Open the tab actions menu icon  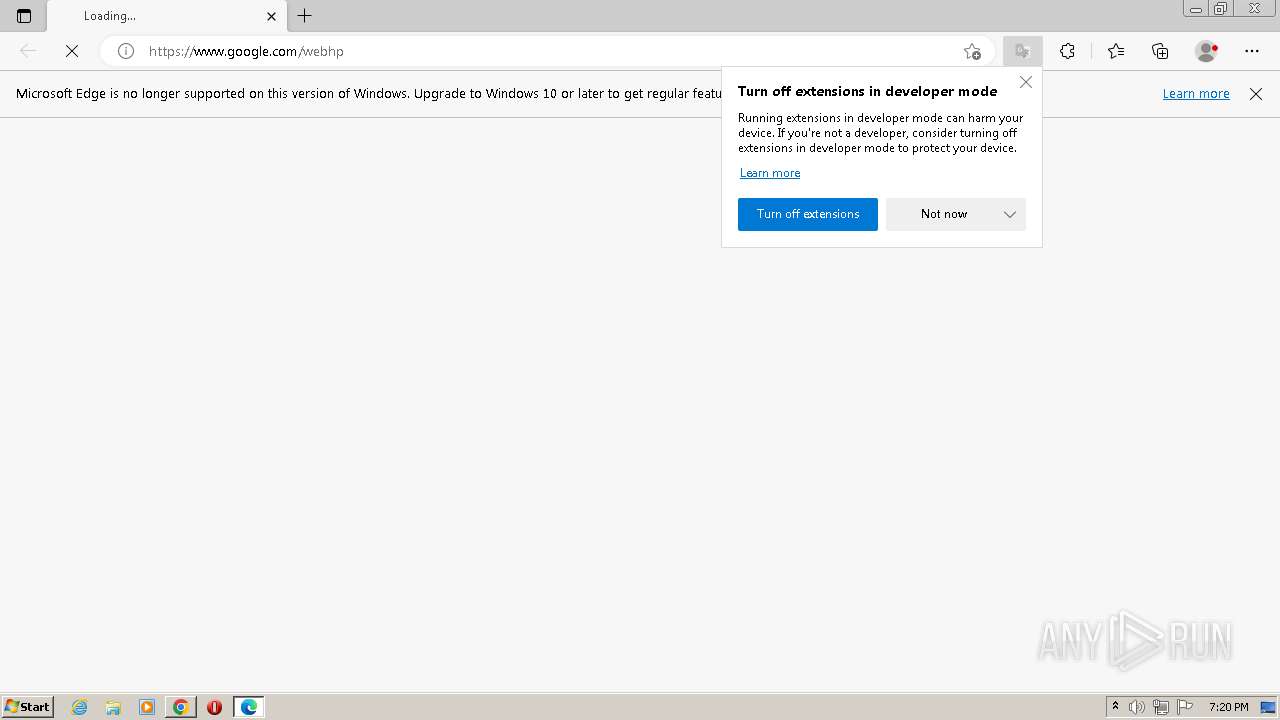coord(24,16)
